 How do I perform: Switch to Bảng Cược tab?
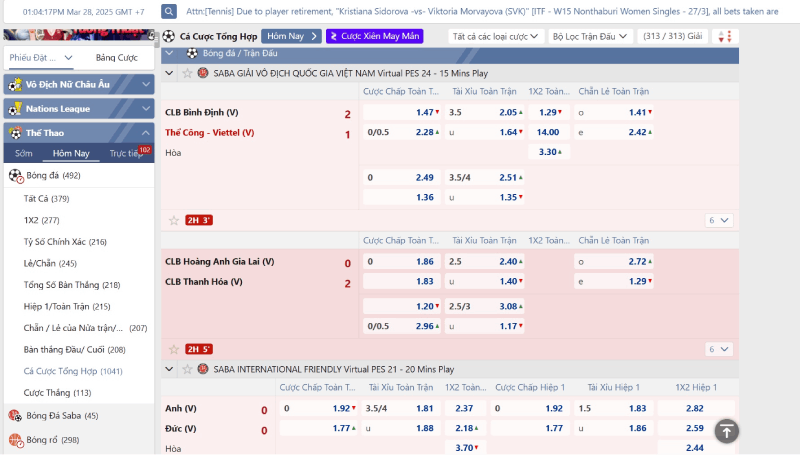coord(117,58)
